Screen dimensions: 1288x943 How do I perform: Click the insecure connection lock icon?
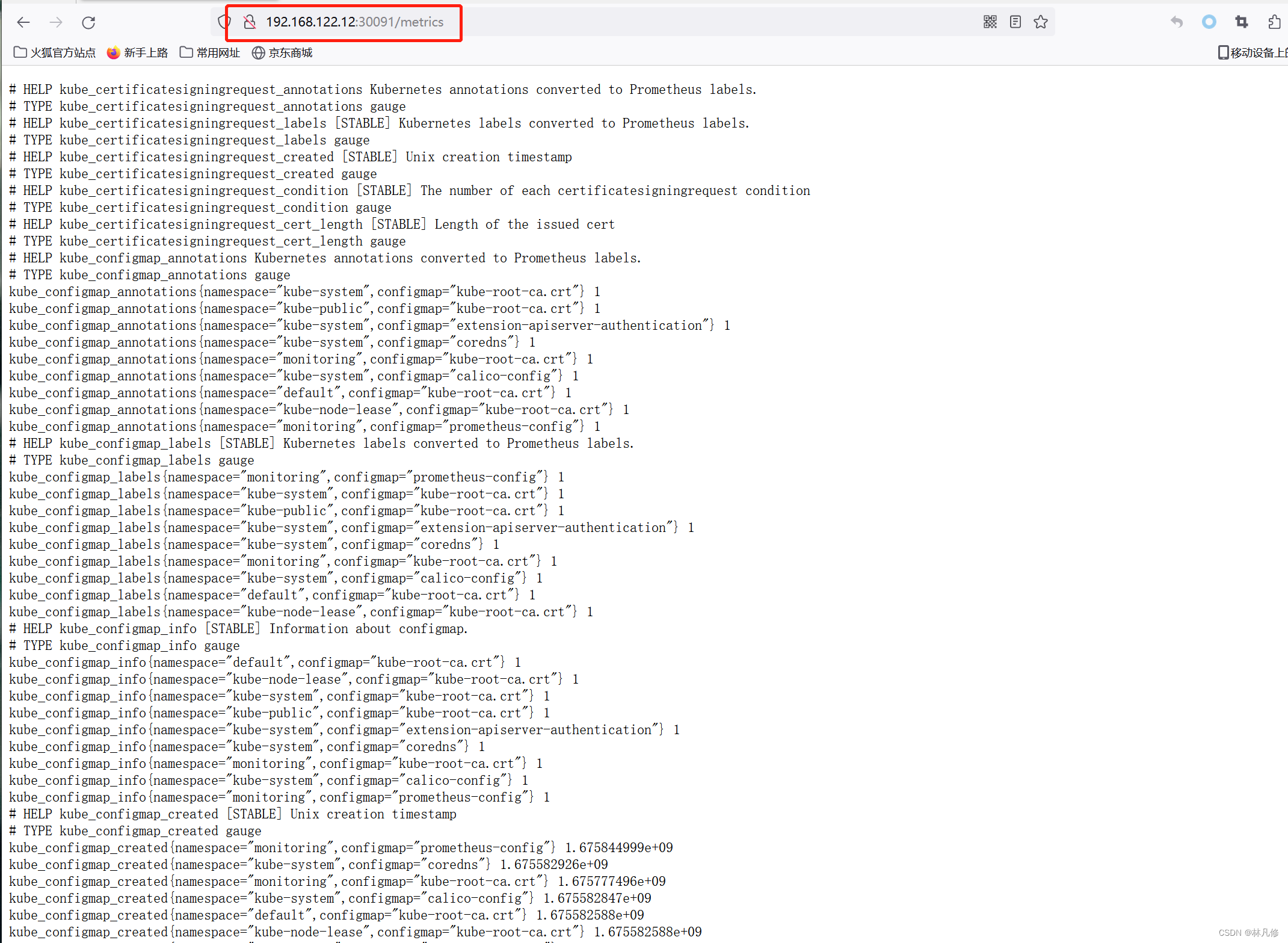(x=250, y=21)
